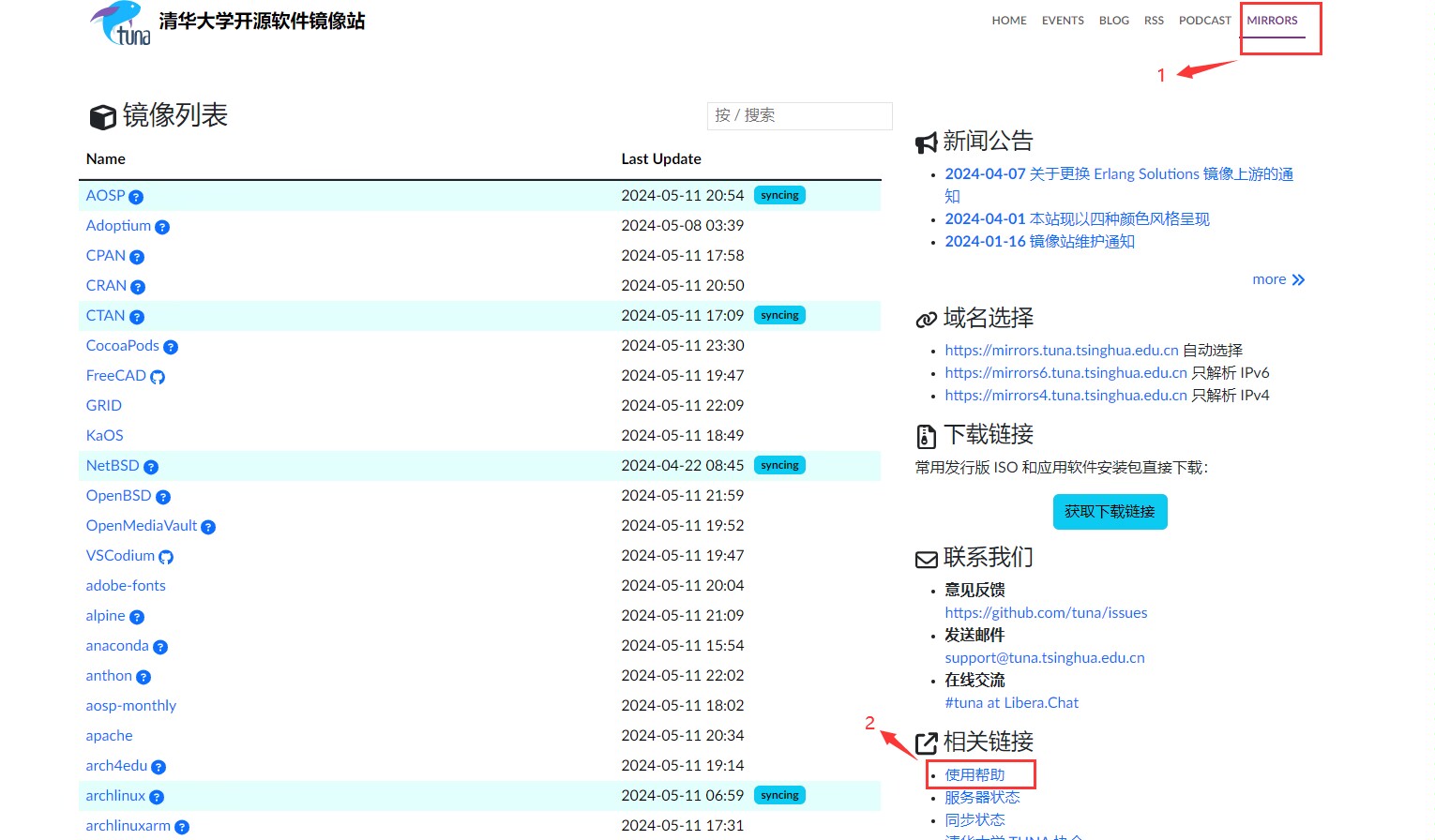Click the mirrors4 IPv4 domain link
Viewport: 1435px width, 840px height.
[x=1065, y=396]
